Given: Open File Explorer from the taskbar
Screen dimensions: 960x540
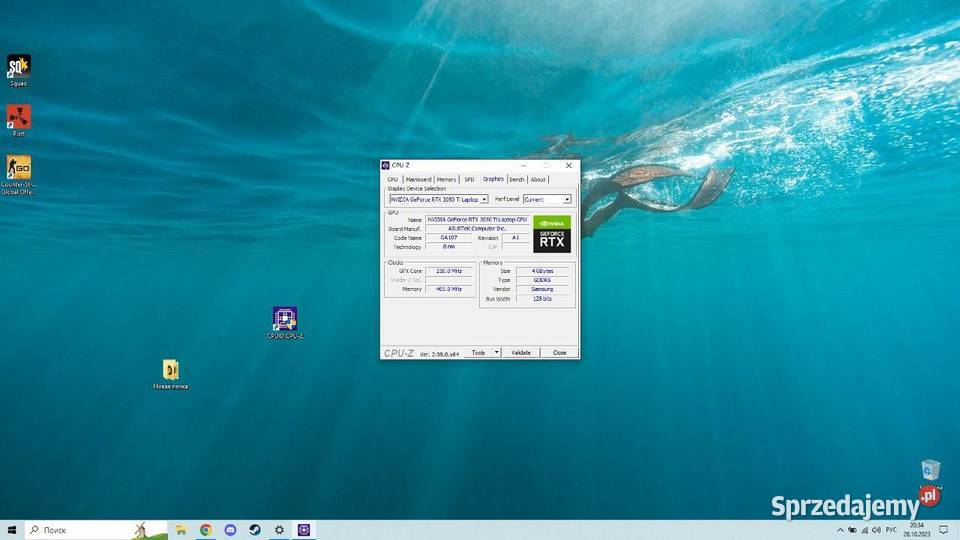Looking at the screenshot, I should click(181, 530).
